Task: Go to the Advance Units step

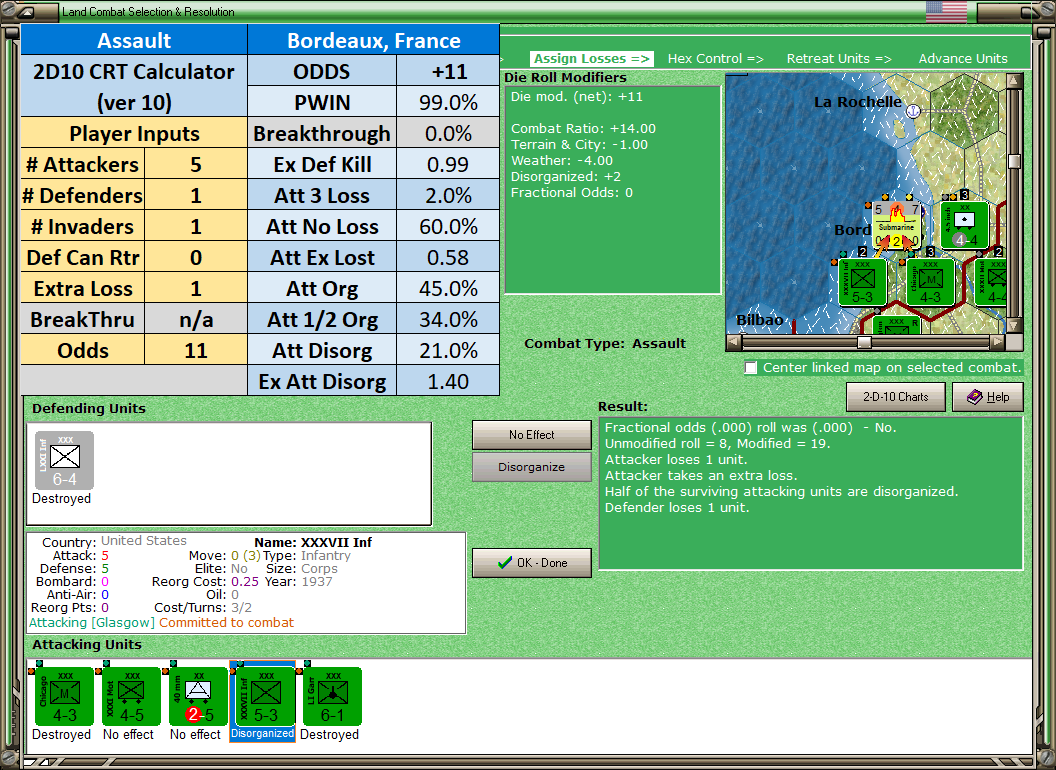Action: click(x=963, y=59)
